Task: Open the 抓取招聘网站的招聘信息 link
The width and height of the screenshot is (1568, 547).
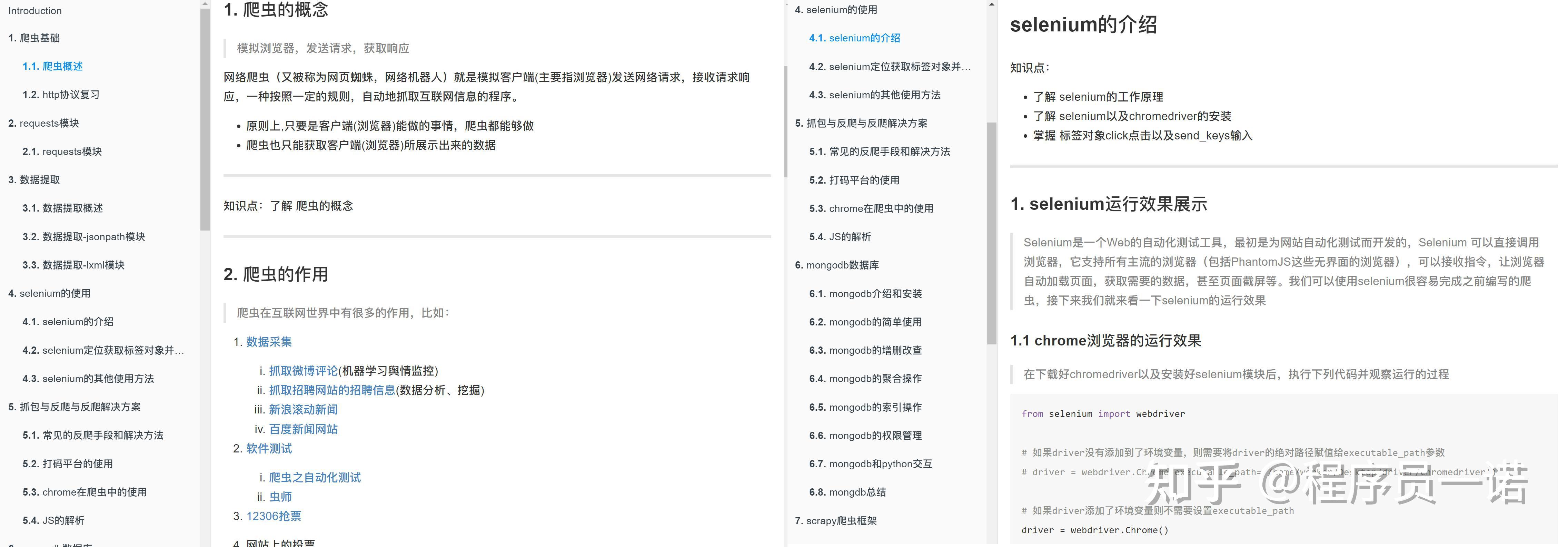Action: (332, 390)
